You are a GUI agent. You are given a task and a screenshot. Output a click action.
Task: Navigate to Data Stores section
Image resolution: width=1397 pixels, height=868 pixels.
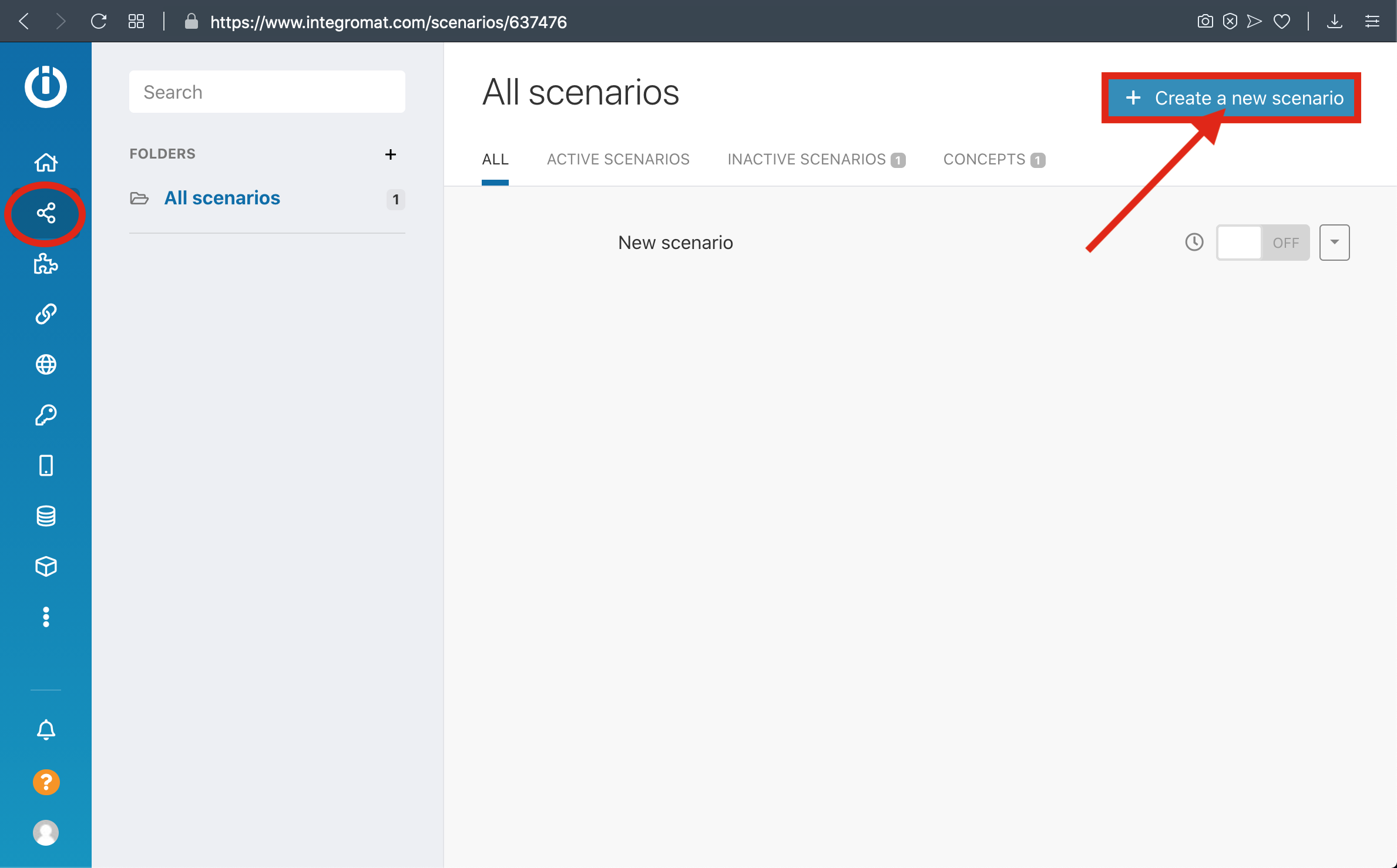(46, 516)
